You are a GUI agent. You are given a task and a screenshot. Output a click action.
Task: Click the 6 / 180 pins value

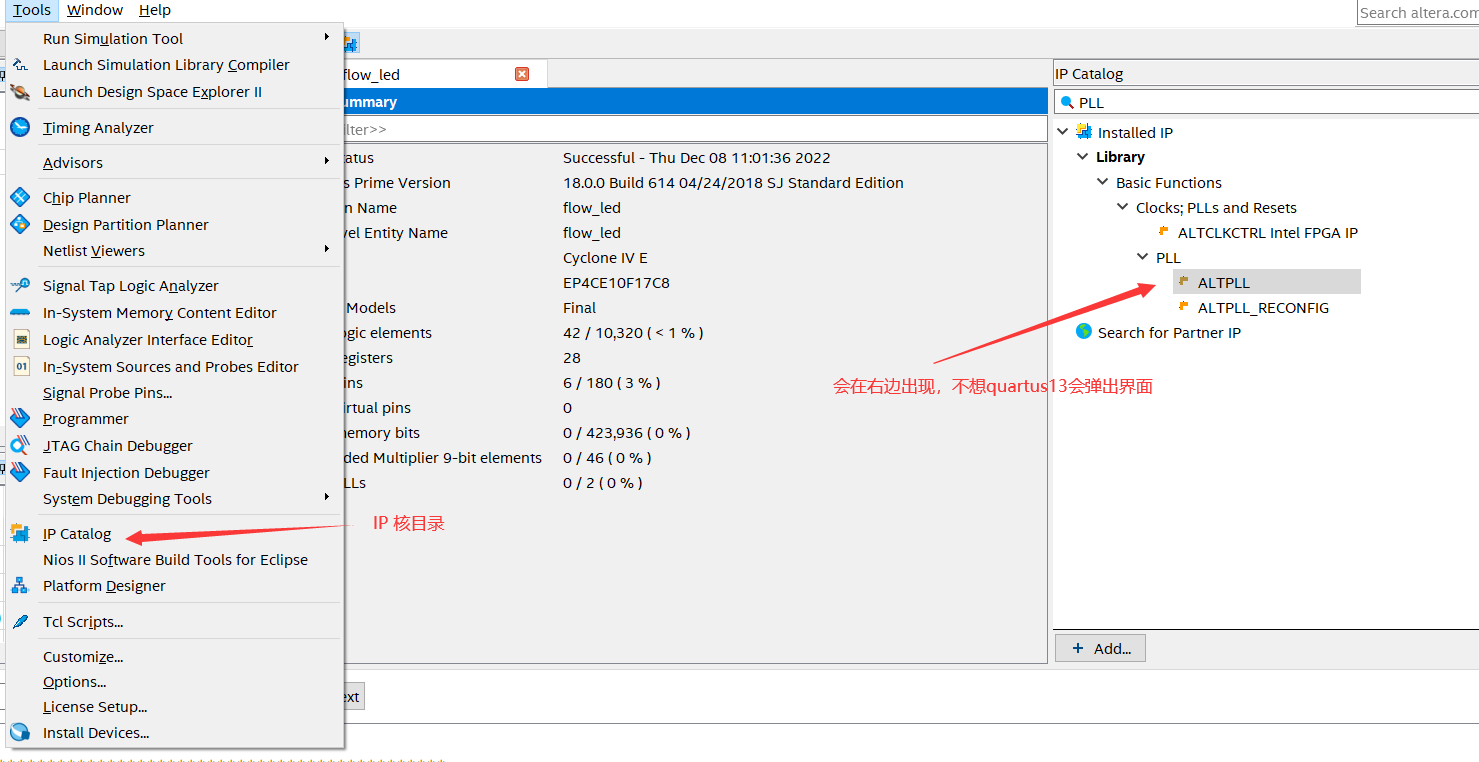(x=612, y=383)
